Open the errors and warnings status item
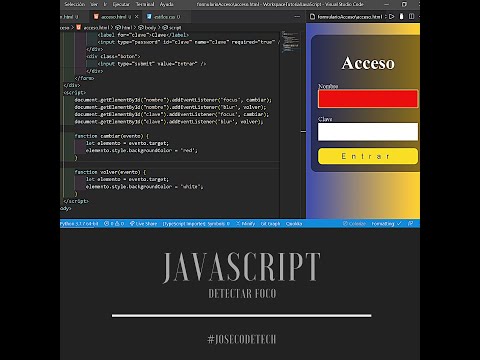480x360 pixels. coord(114,224)
